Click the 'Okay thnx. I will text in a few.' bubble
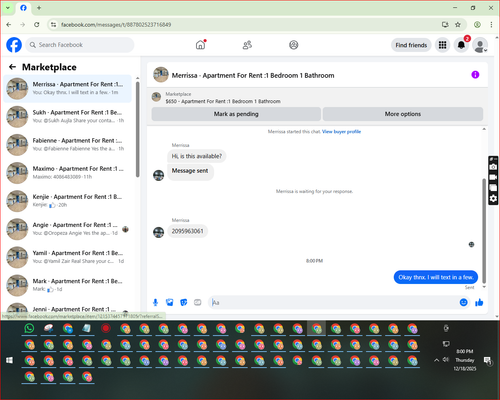The image size is (500, 400). click(x=436, y=277)
